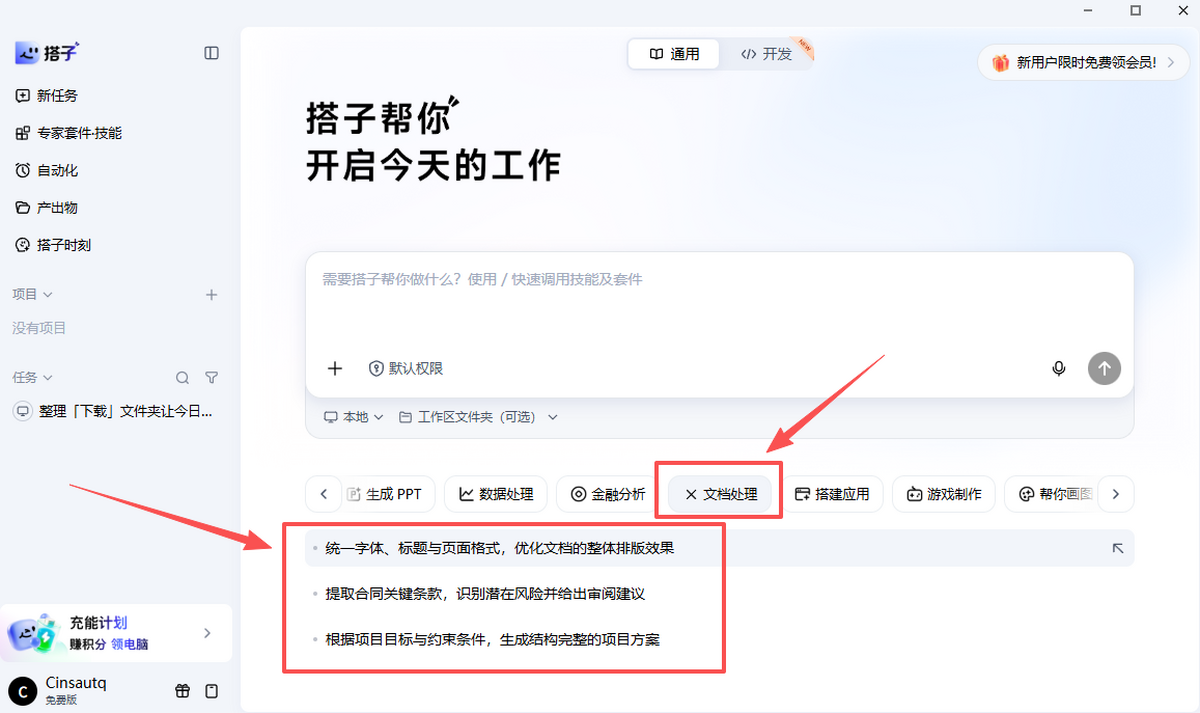Image resolution: width=1200 pixels, height=713 pixels.
Task: Open the 整理「下载」文件夹 task
Action: point(116,411)
